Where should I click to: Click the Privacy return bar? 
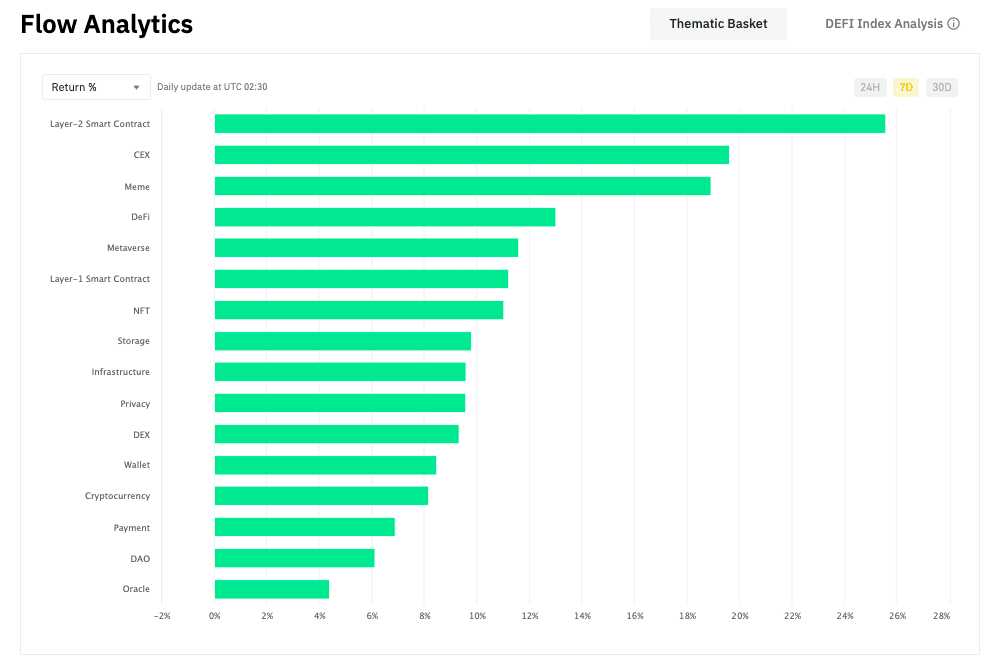(340, 403)
